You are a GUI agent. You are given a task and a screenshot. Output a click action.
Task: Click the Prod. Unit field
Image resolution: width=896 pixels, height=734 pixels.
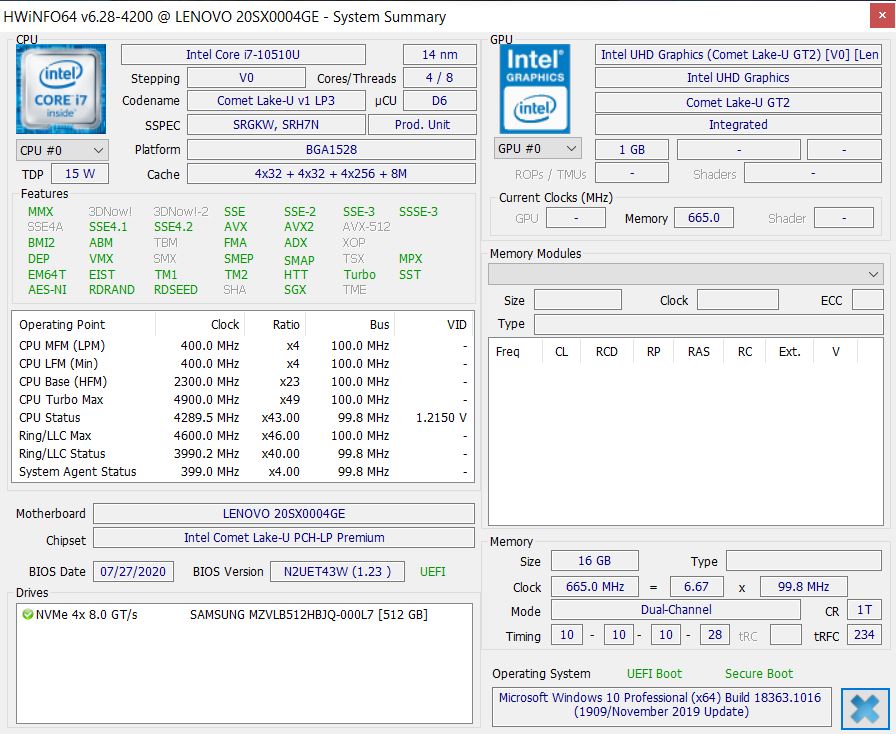tap(422, 125)
